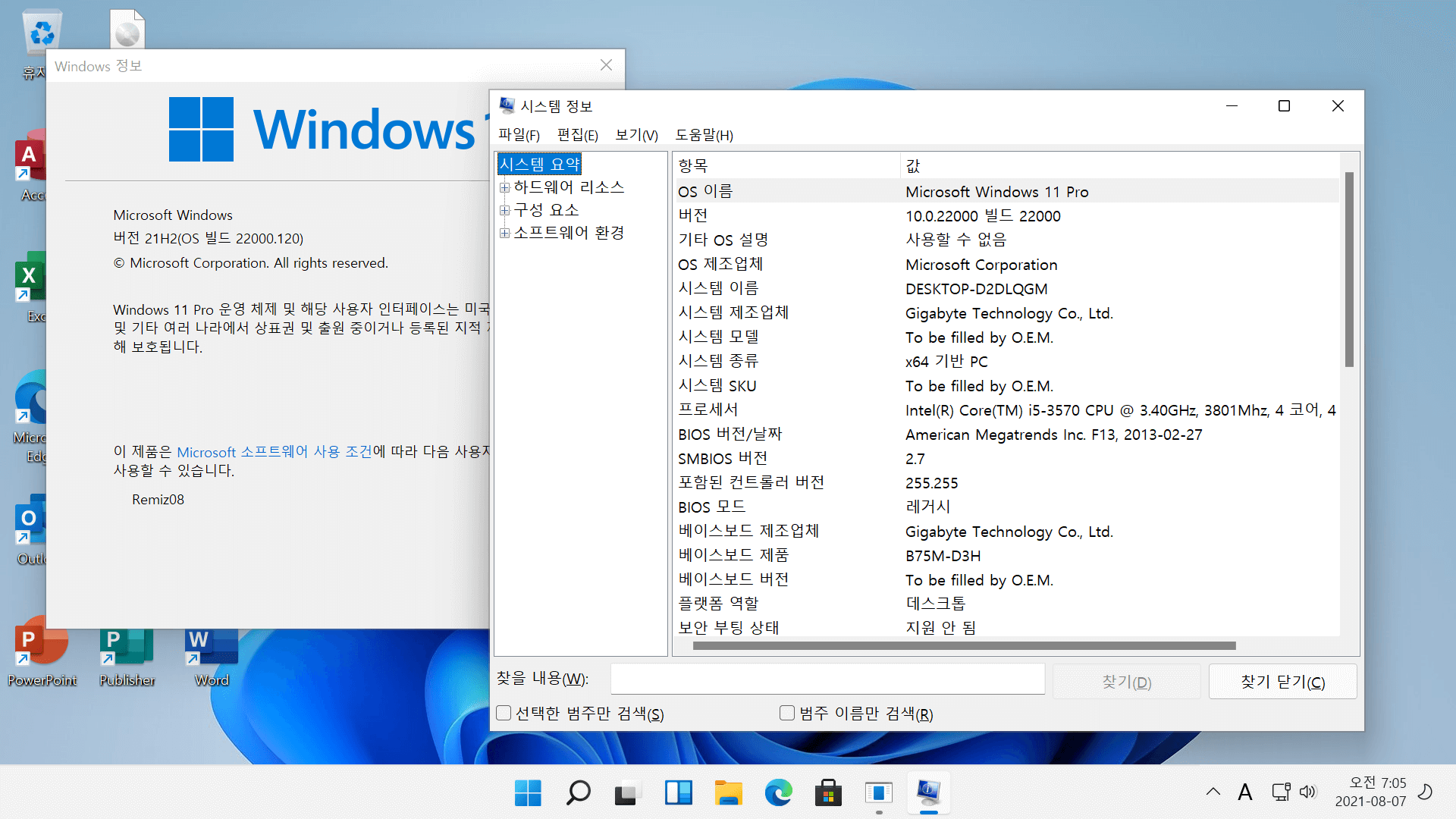Select the 시스템 종류 row
This screenshot has width=1456, height=819.
[x=1006, y=361]
